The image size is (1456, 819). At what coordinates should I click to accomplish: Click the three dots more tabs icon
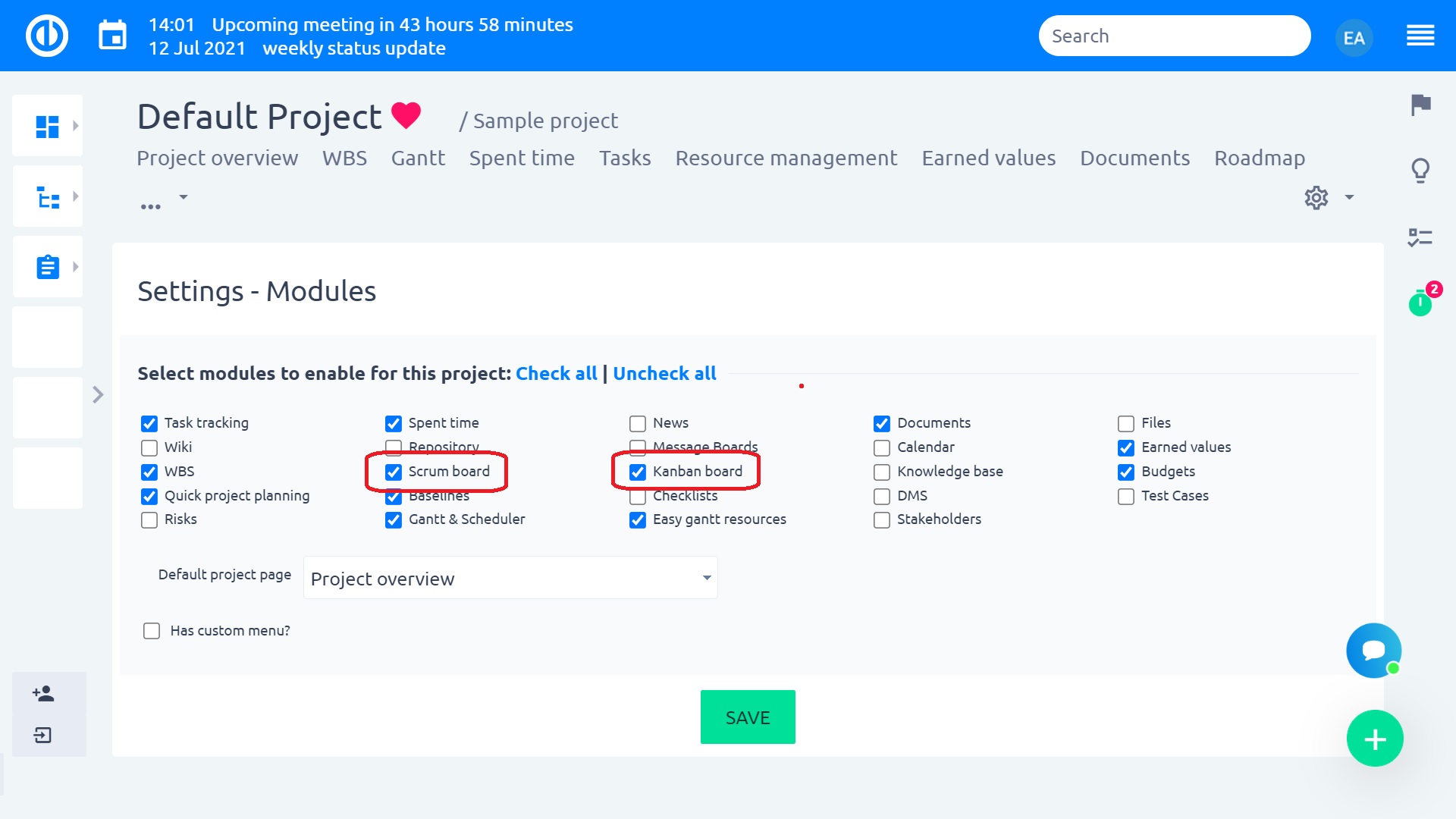(150, 206)
